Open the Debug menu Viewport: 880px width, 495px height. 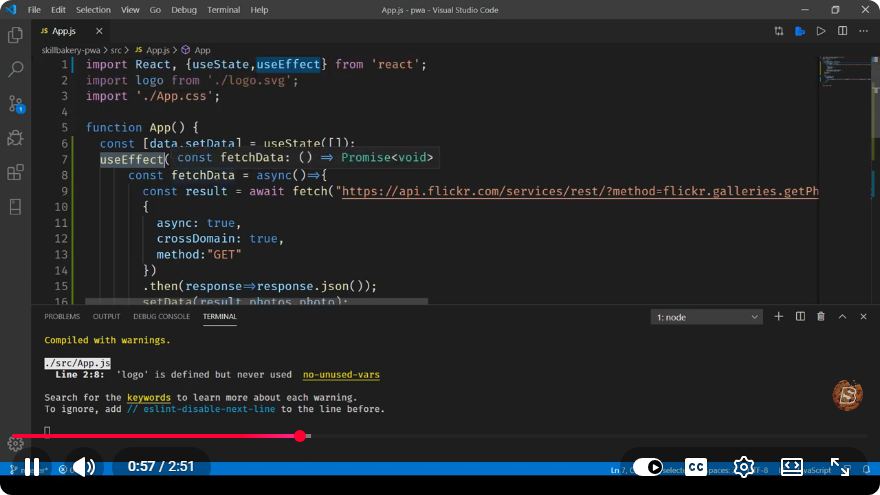(184, 10)
